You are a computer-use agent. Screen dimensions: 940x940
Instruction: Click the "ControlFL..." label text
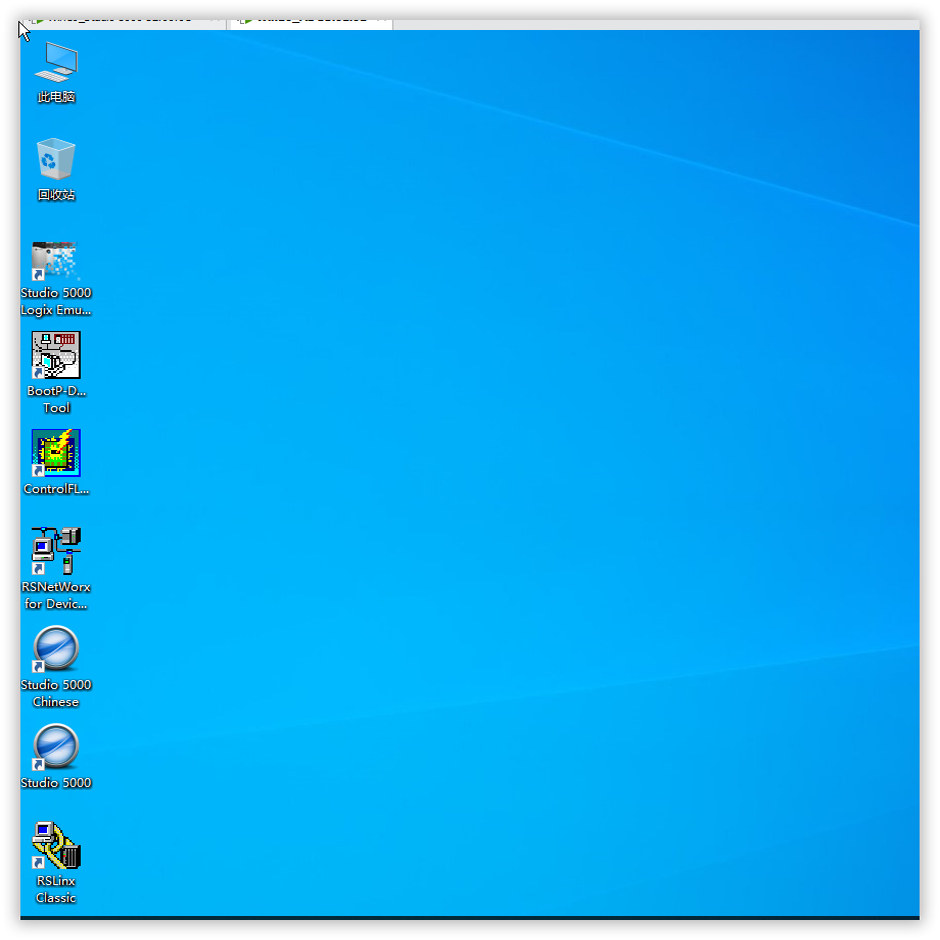pos(56,489)
